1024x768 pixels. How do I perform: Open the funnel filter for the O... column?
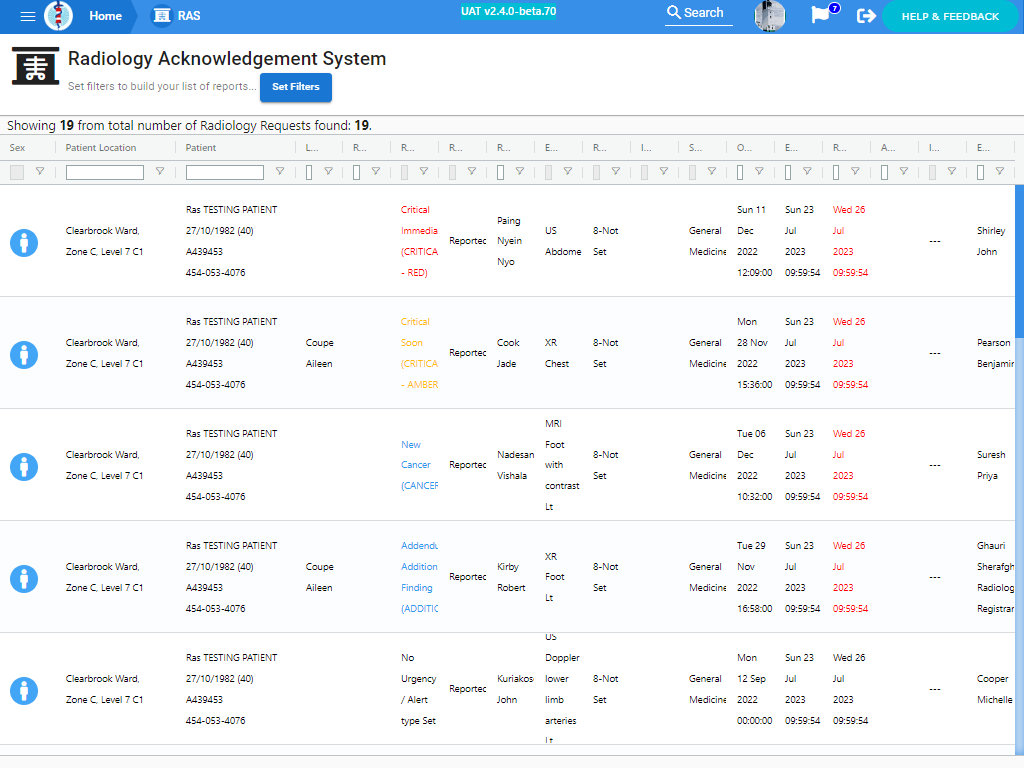[x=760, y=171]
